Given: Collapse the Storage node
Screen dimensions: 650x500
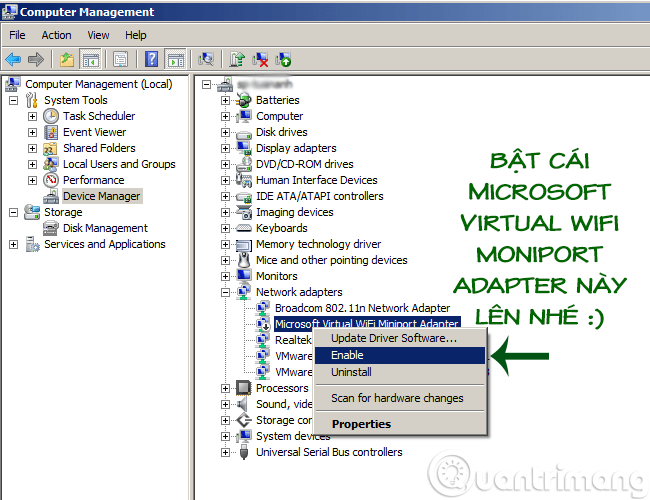Looking at the screenshot, I should pyautogui.click(x=14, y=212).
